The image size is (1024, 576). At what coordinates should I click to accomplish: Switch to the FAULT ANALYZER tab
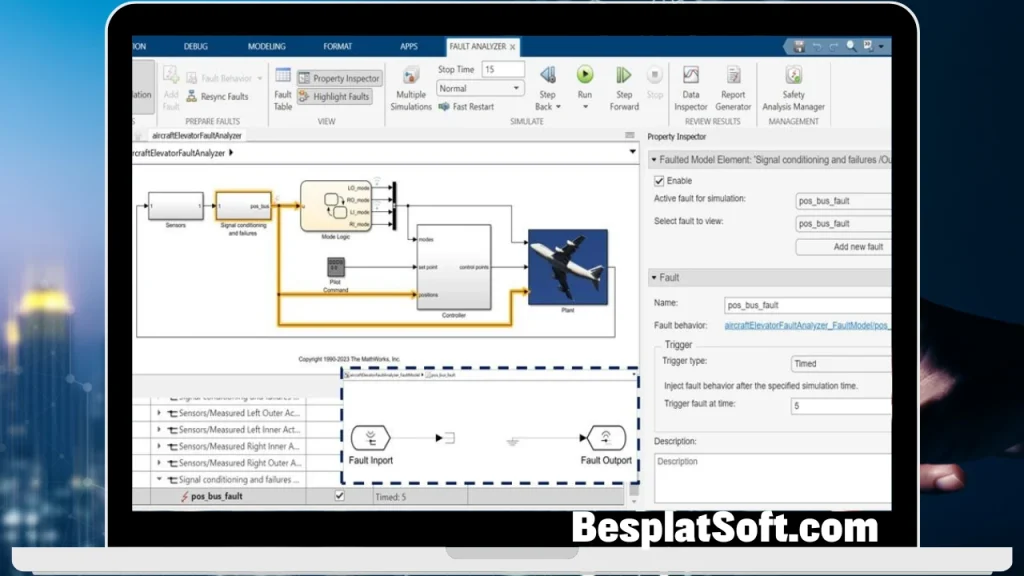479,46
